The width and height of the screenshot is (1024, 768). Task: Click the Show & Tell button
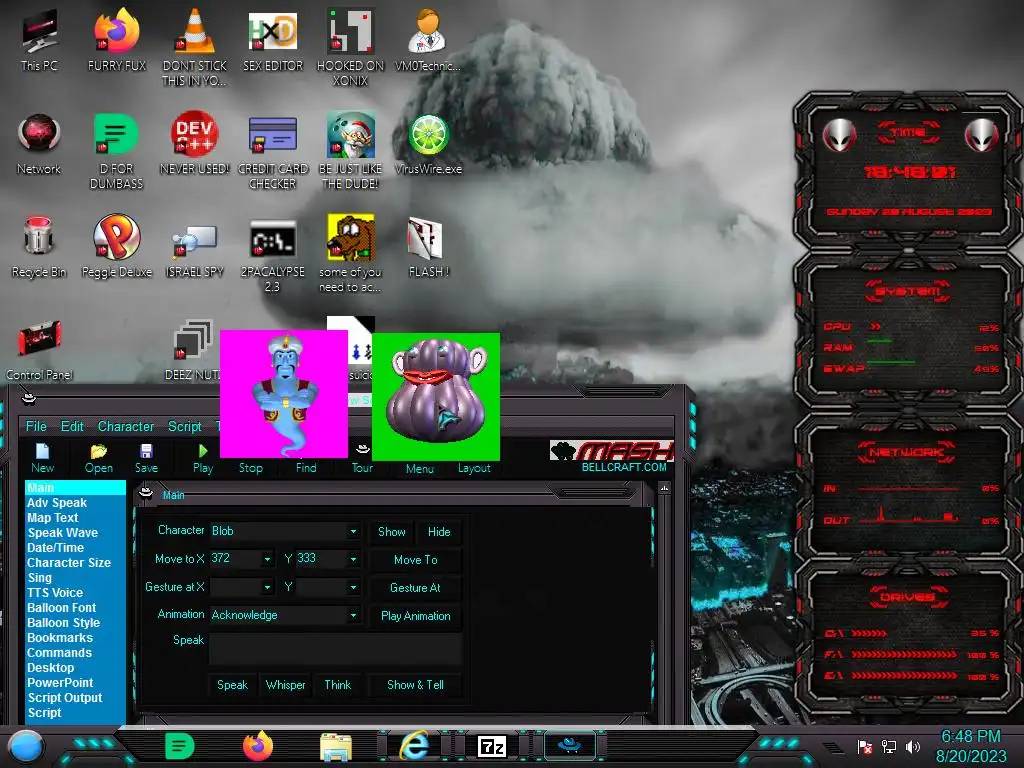click(x=415, y=685)
